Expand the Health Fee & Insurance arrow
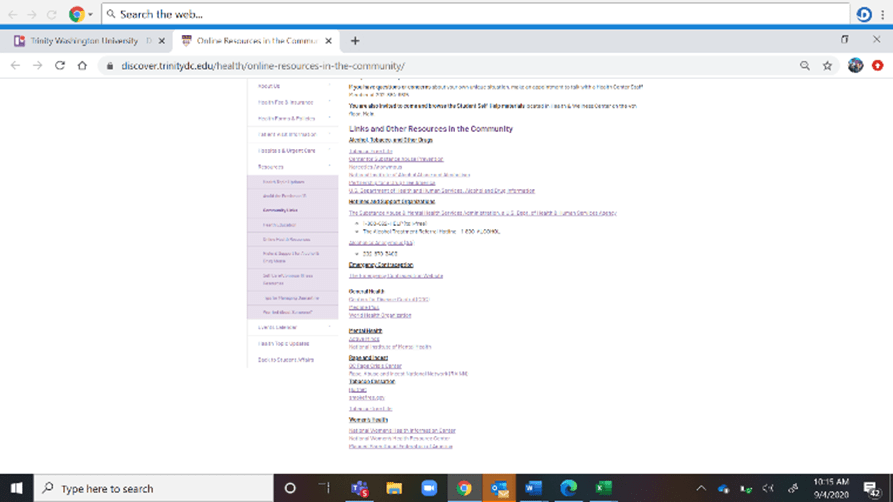This screenshot has height=502, width=893. pyautogui.click(x=330, y=102)
